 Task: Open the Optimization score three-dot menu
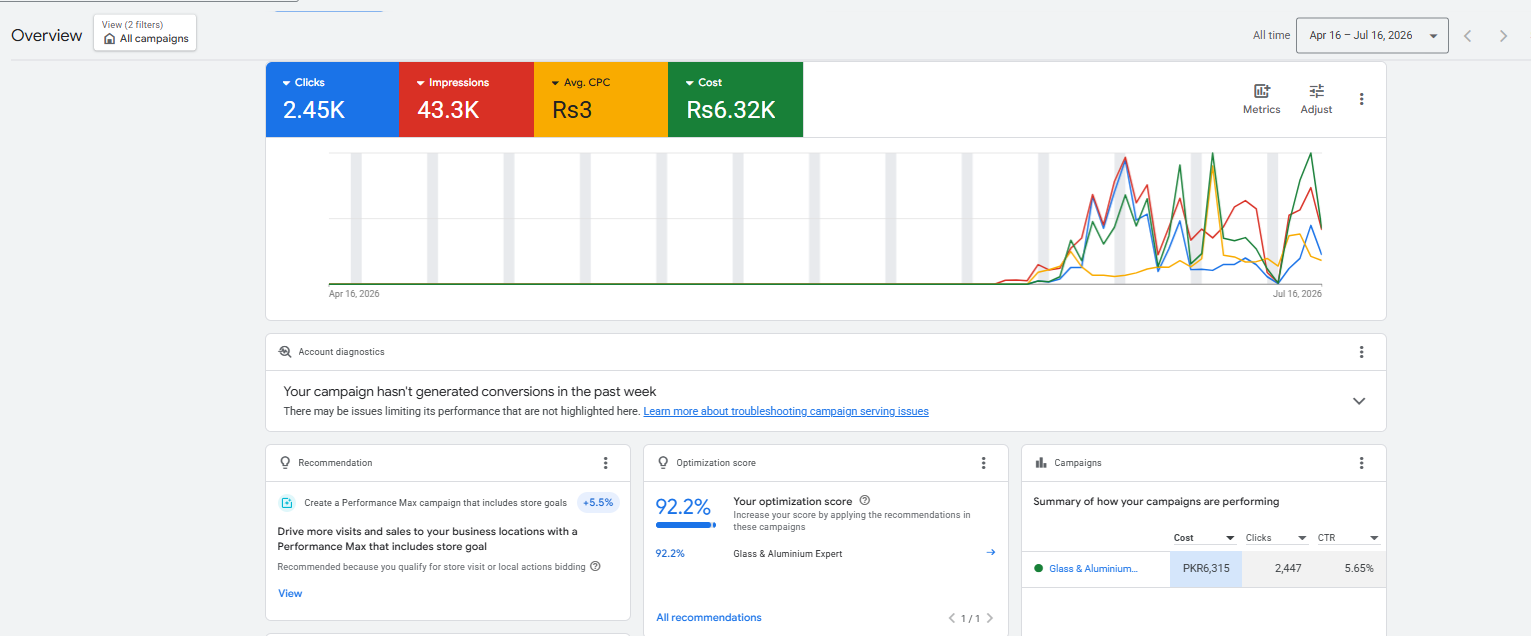click(x=983, y=463)
